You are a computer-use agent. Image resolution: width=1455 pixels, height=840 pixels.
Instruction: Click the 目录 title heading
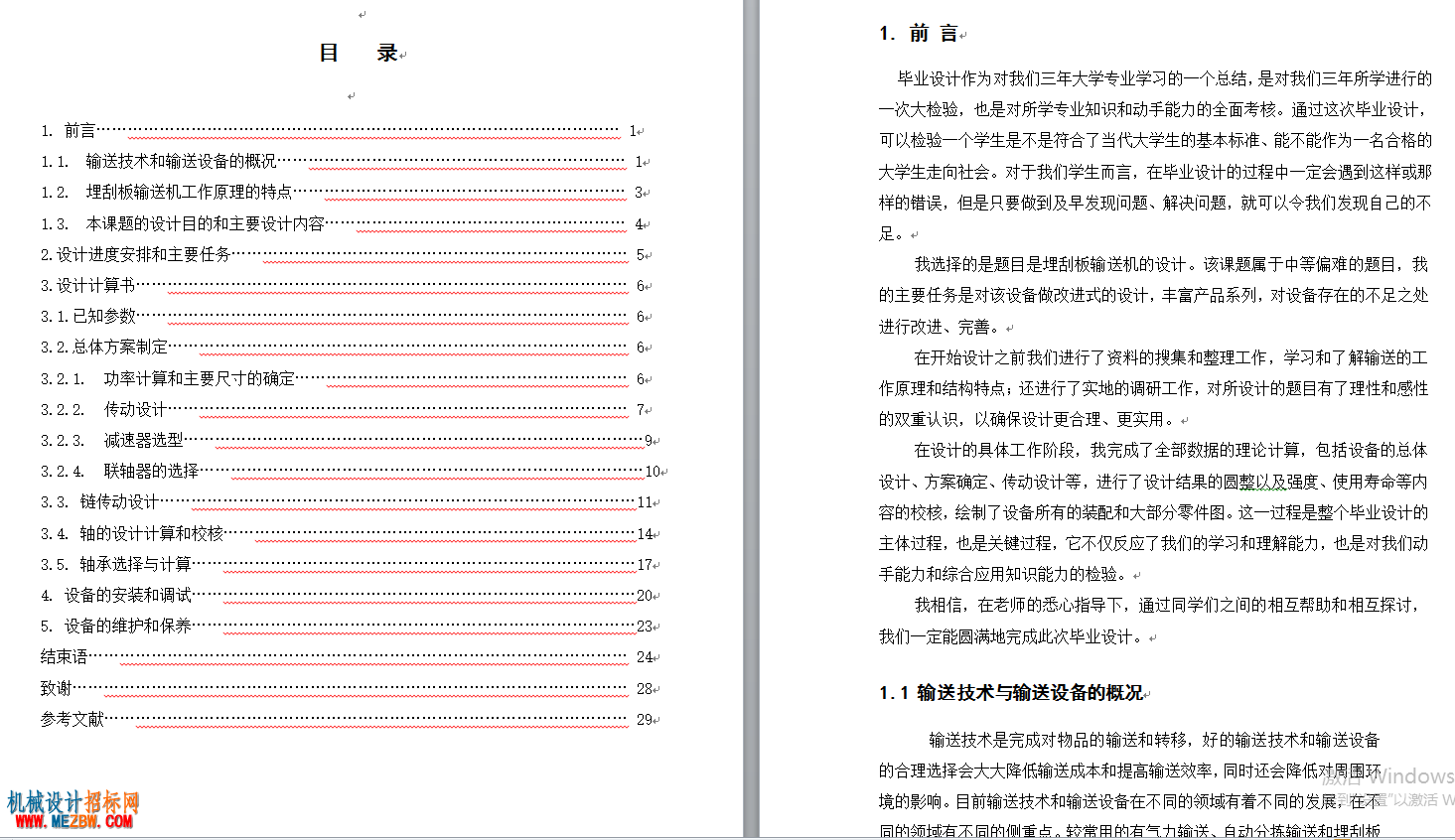pyautogui.click(x=359, y=54)
